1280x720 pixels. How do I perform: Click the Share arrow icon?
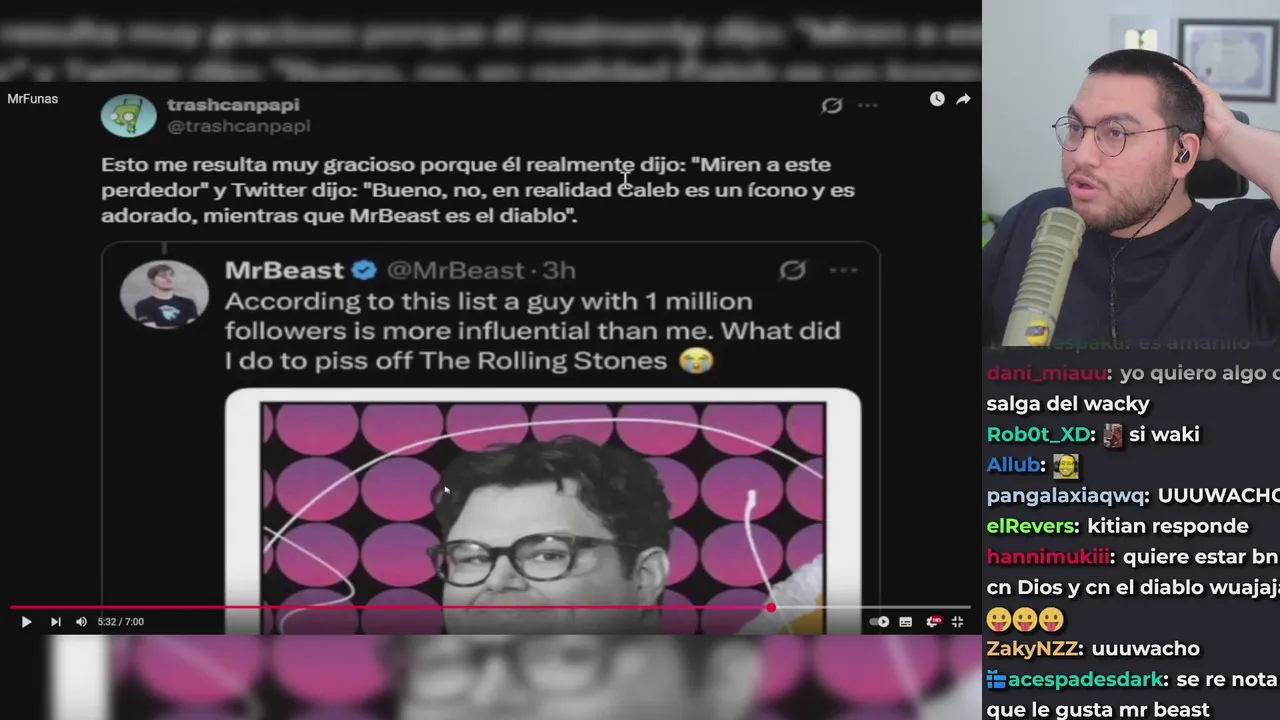[963, 99]
